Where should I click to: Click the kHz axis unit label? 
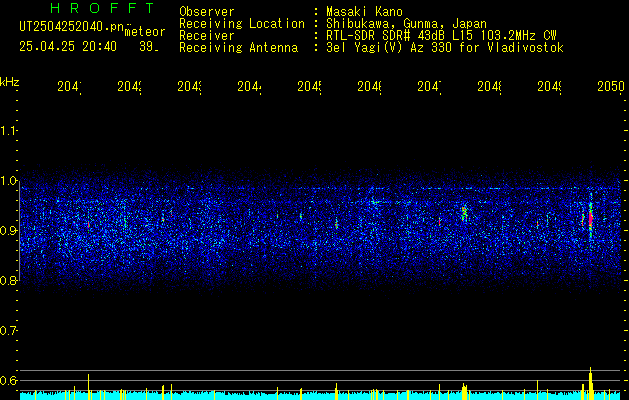tap(9, 82)
